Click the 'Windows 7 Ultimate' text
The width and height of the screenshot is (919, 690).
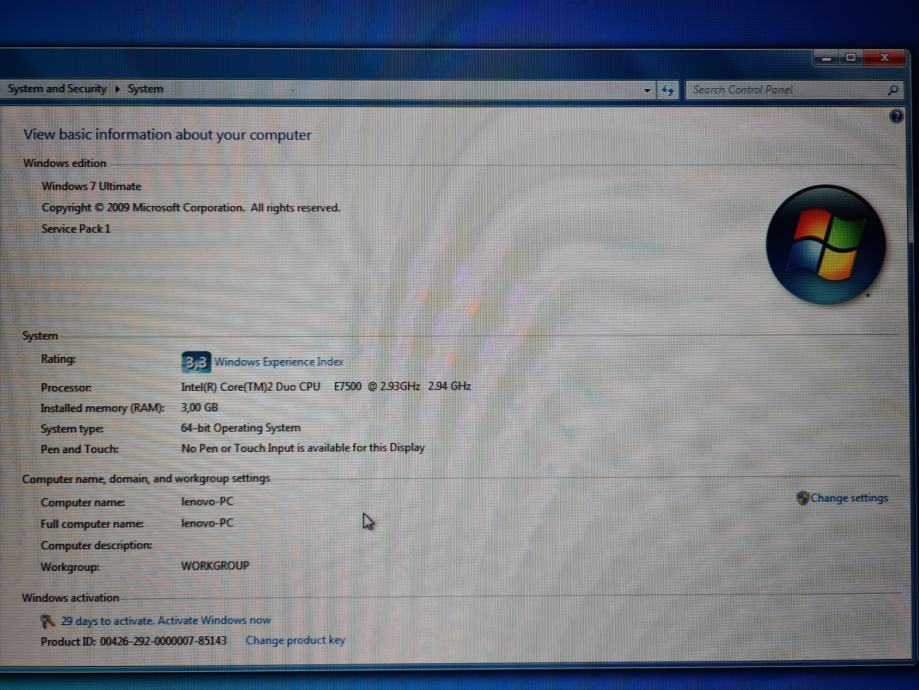point(91,186)
